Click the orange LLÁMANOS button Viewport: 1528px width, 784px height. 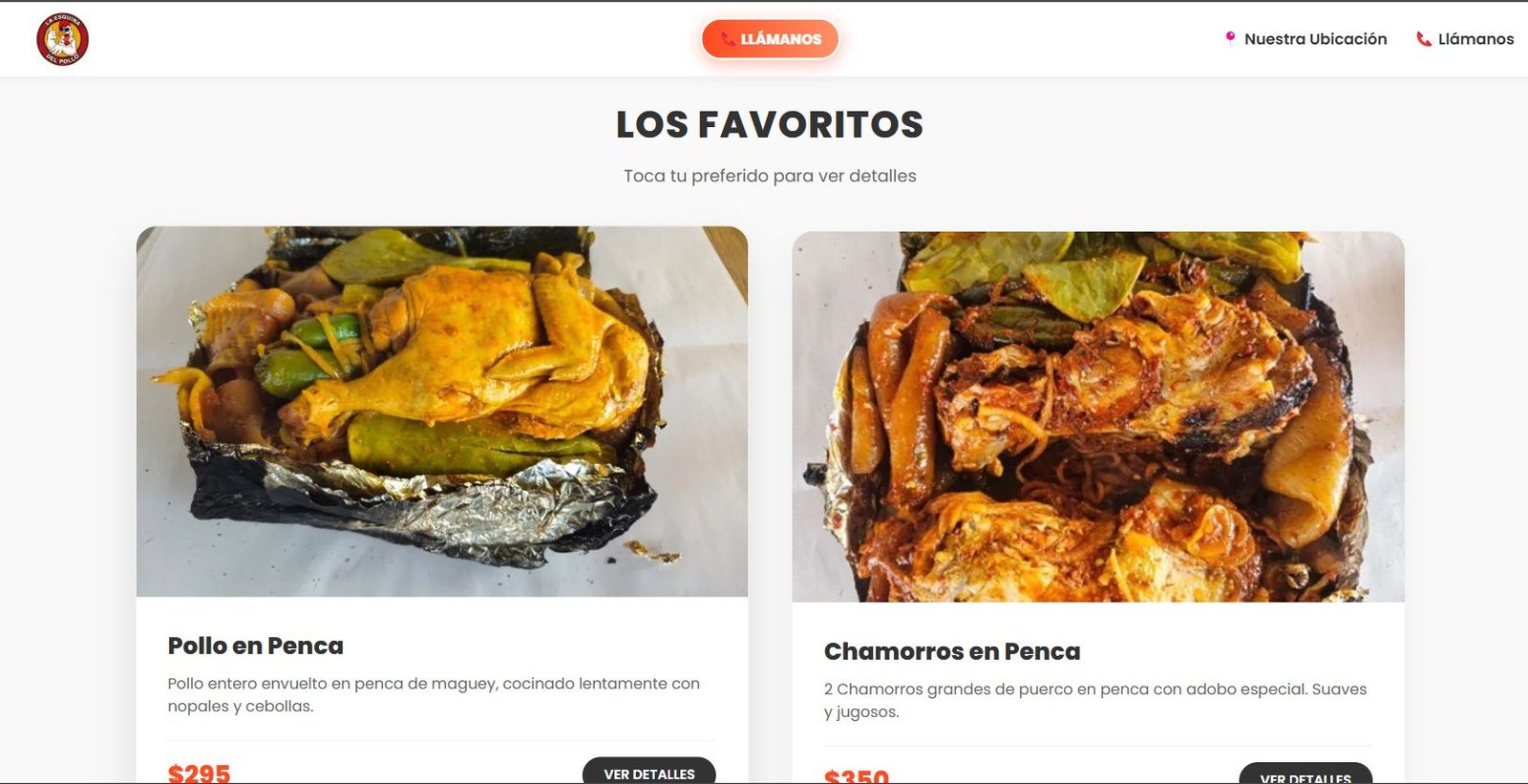coord(770,39)
